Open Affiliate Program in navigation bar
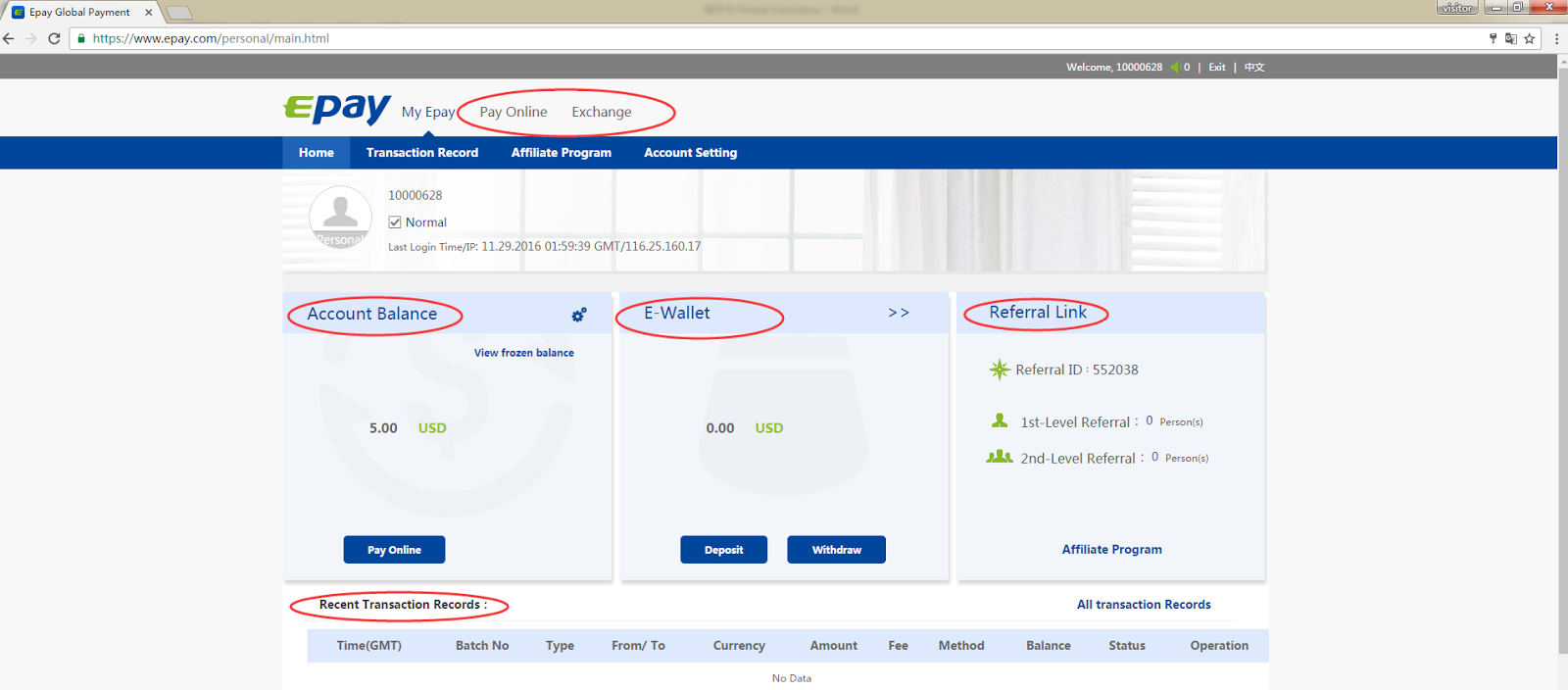This screenshot has width=1568, height=690. [562, 153]
